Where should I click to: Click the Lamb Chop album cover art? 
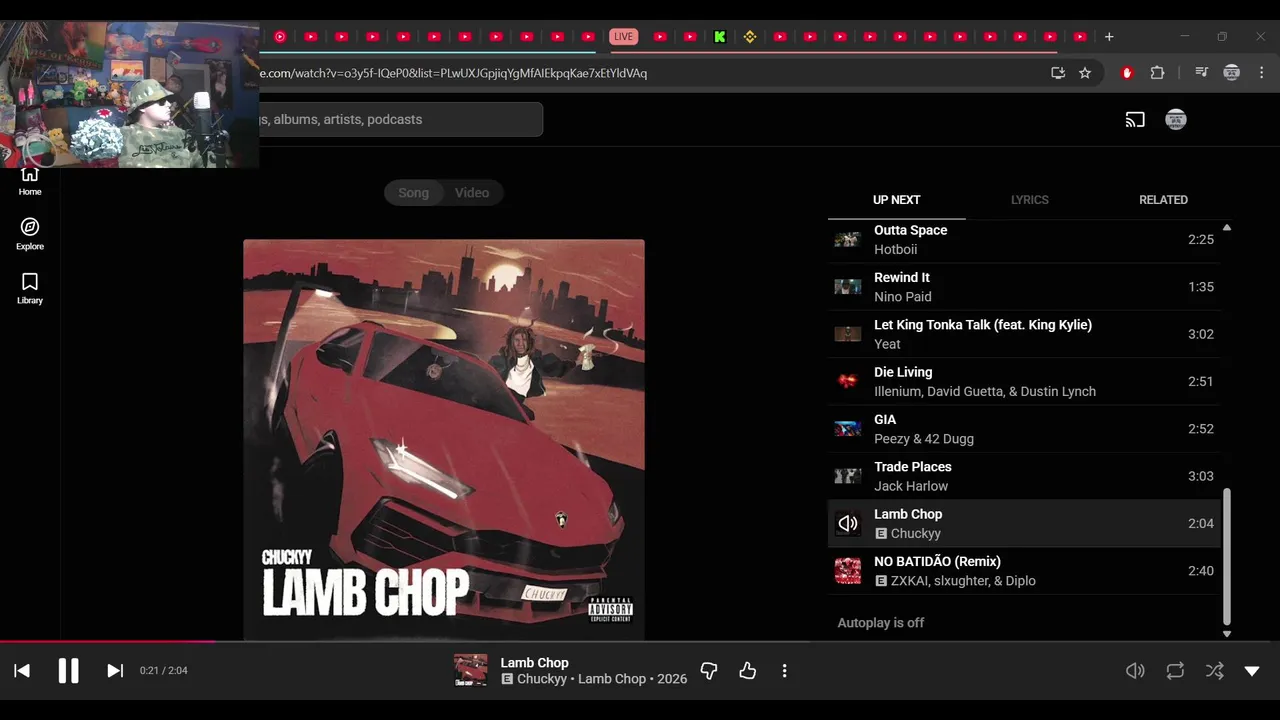(444, 440)
